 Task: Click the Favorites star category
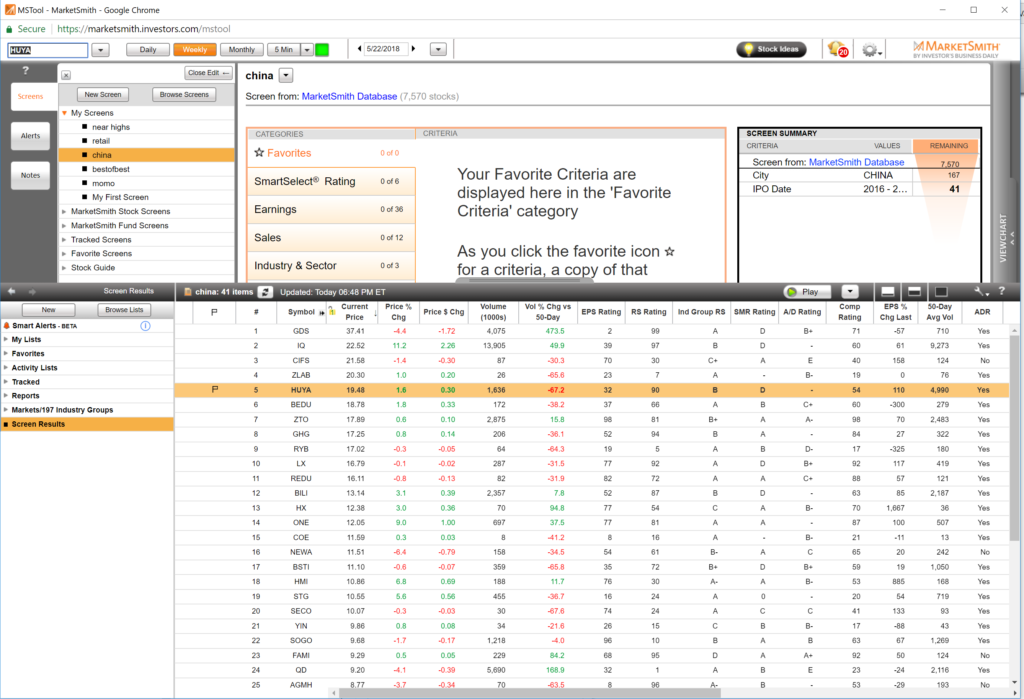[x=331, y=153]
